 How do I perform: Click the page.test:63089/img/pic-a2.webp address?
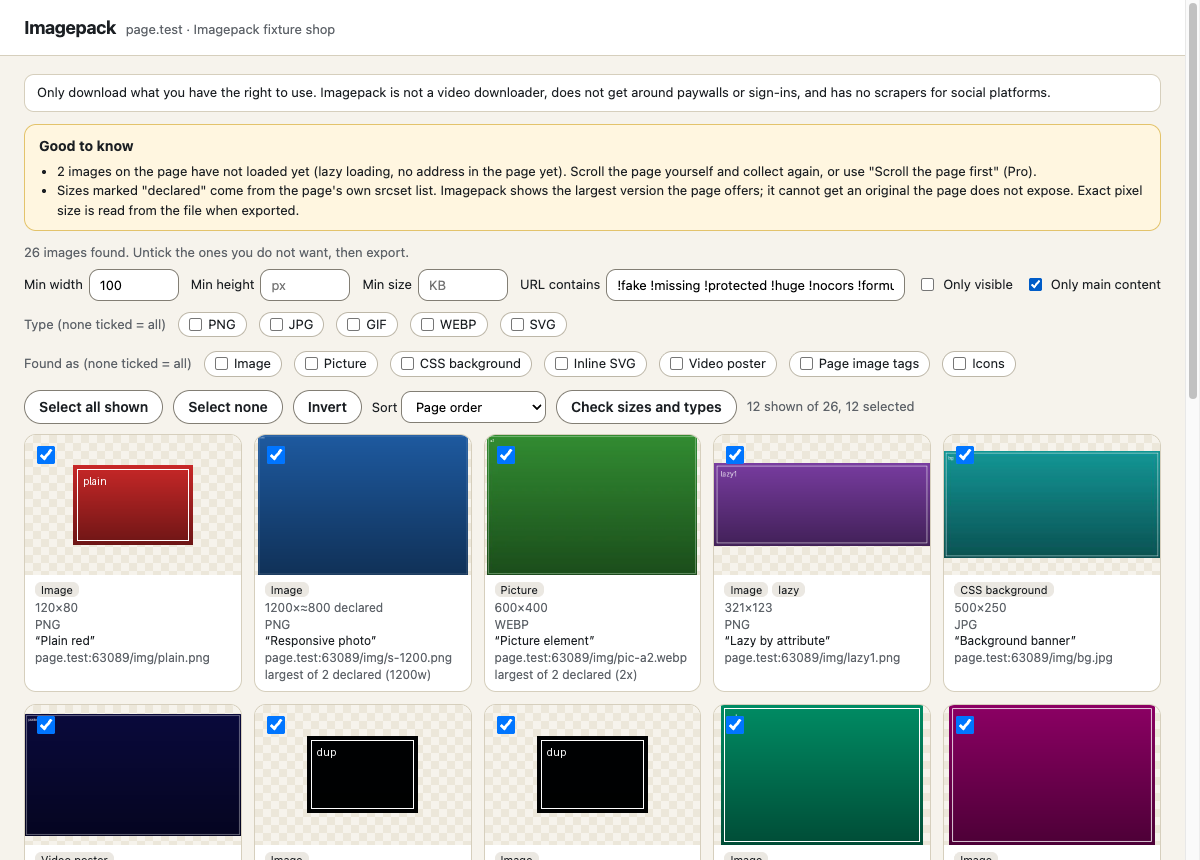591,658
